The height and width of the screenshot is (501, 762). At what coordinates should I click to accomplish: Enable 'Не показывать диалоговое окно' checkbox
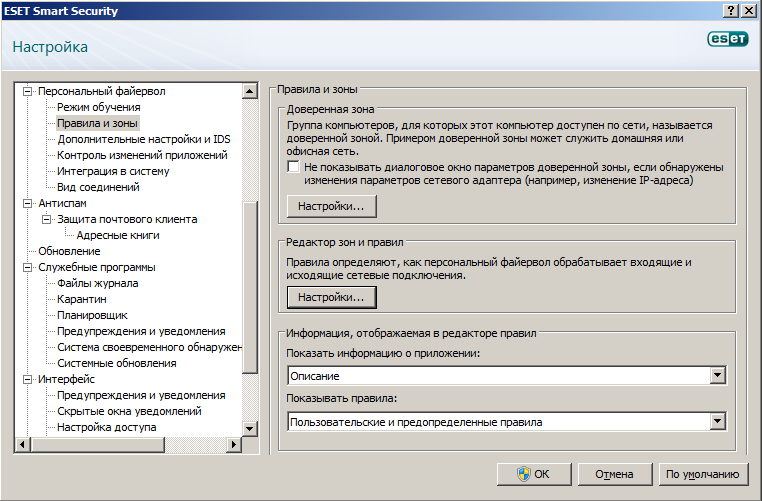tap(294, 167)
